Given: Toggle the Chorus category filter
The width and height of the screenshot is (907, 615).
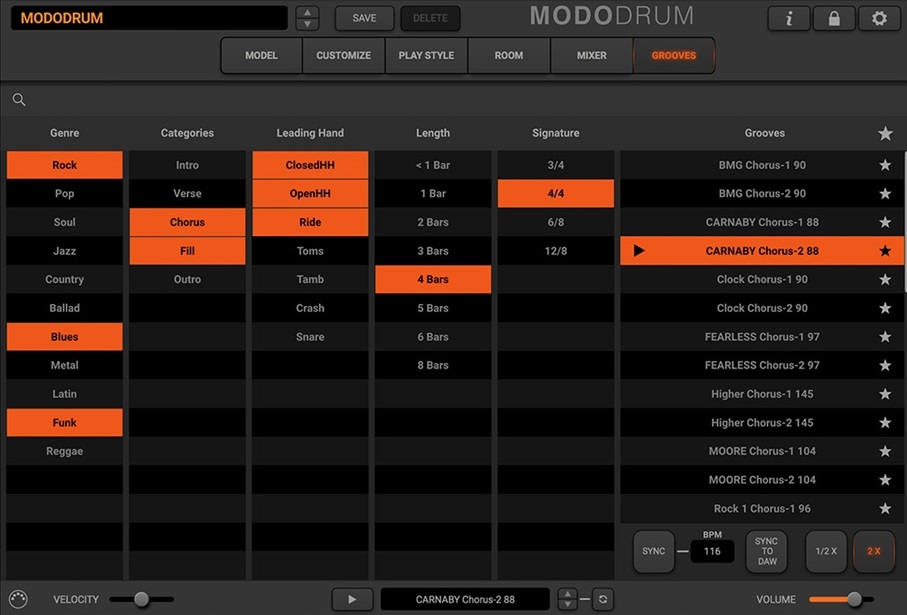Looking at the screenshot, I should (187, 222).
